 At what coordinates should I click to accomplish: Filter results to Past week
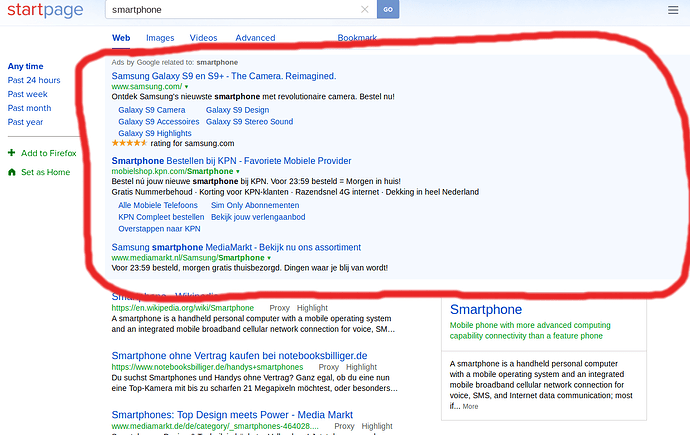point(27,94)
